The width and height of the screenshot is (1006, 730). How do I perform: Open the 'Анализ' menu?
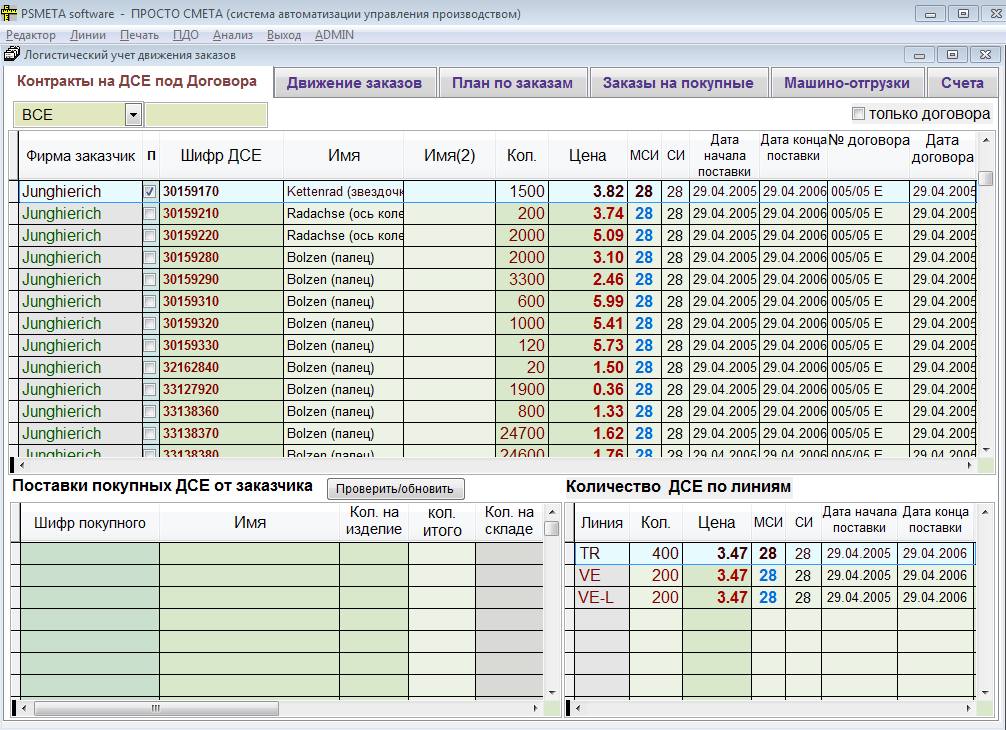(232, 35)
